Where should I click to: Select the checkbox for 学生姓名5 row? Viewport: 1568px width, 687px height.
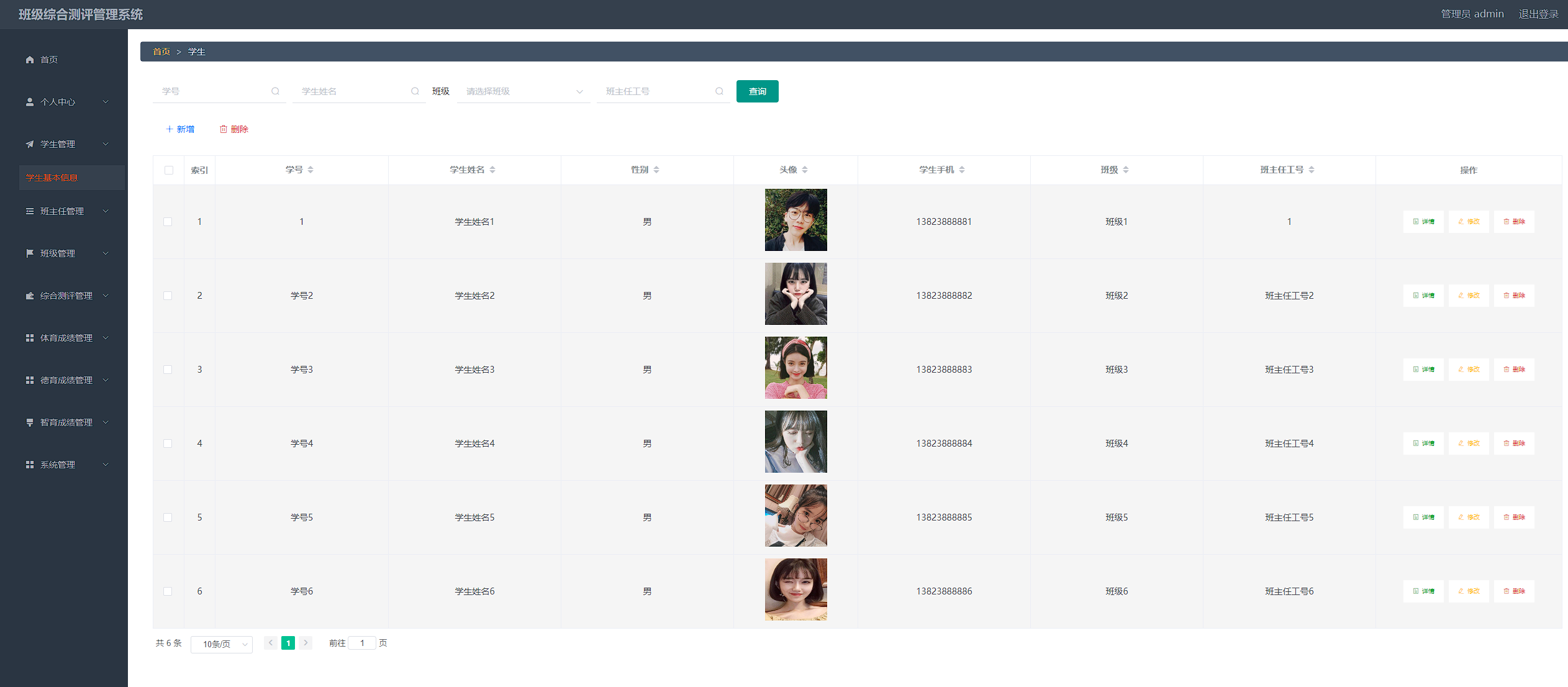168,517
